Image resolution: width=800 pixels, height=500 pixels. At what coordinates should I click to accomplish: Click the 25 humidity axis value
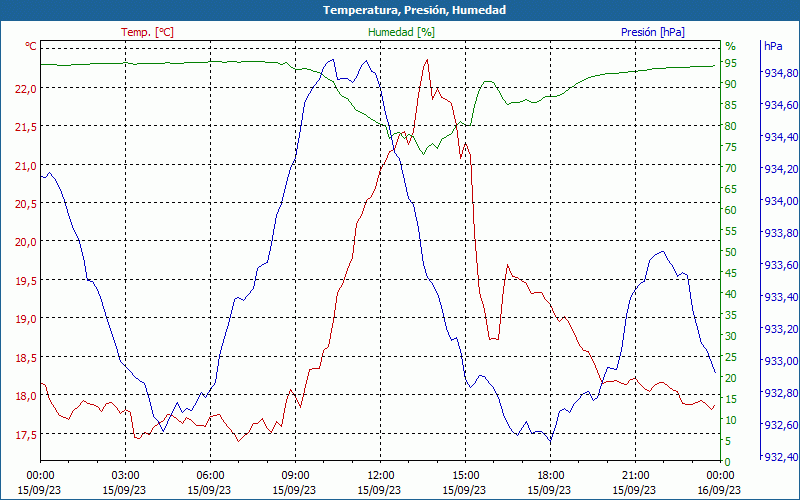click(731, 357)
